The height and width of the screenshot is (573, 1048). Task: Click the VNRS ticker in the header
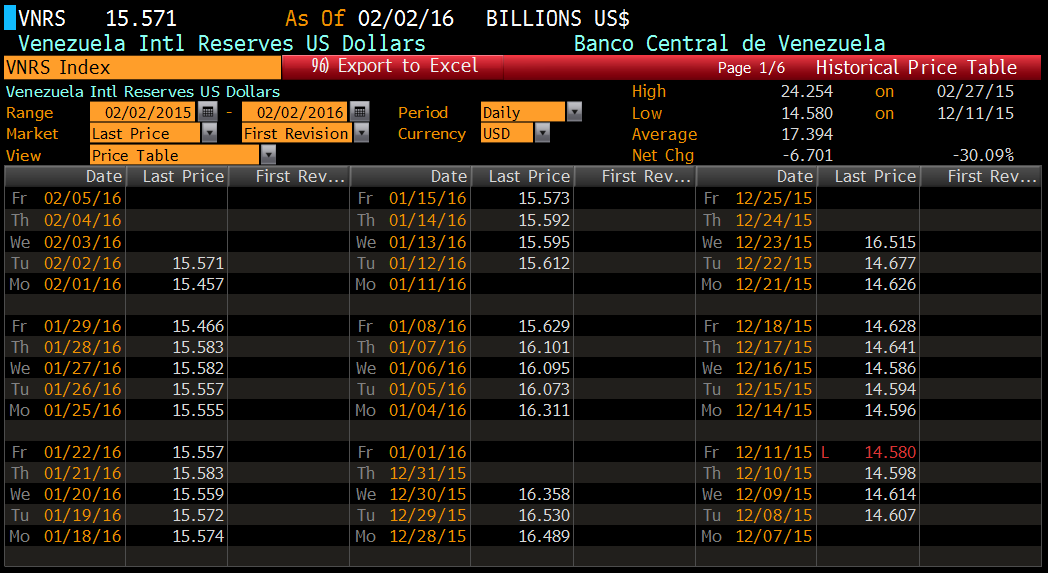41,18
